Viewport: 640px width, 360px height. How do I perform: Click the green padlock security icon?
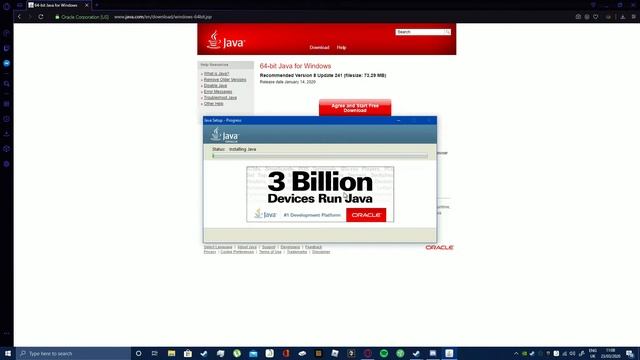click(57, 17)
